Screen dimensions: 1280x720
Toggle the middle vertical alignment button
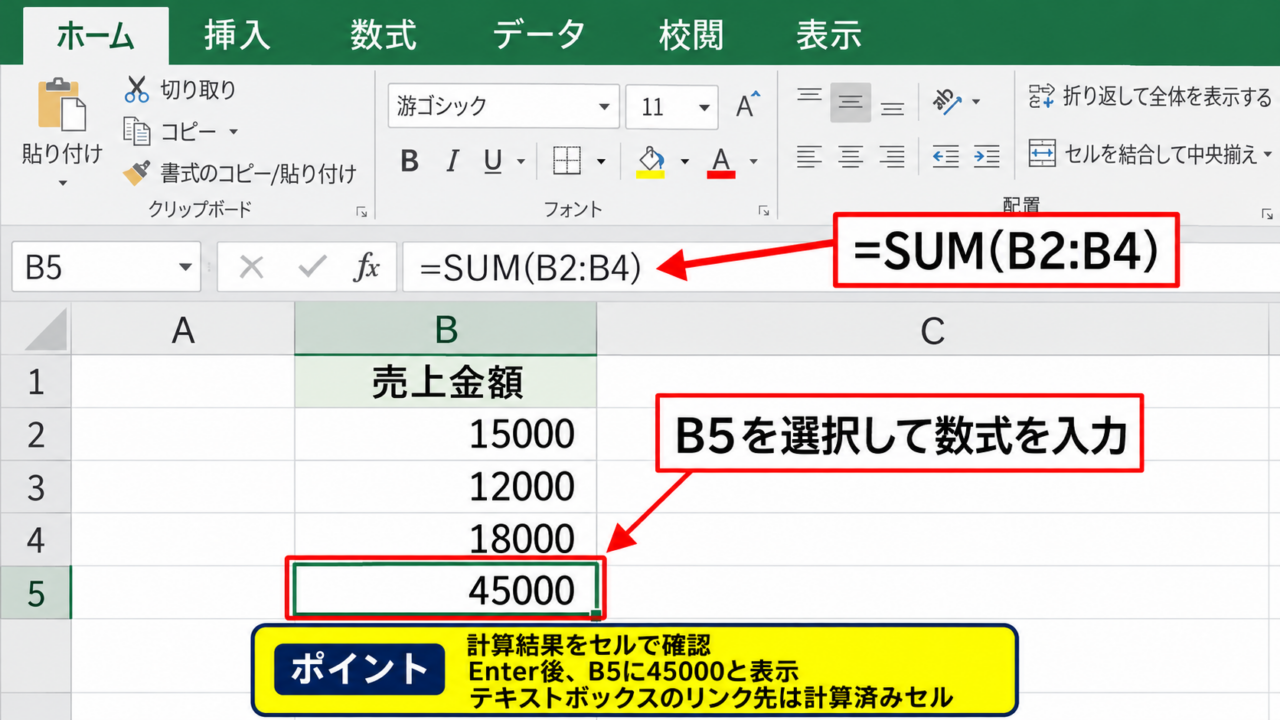(x=850, y=102)
